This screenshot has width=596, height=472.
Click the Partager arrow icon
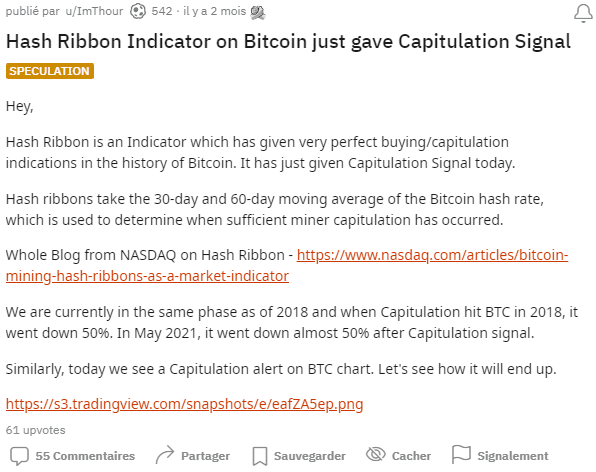click(x=165, y=455)
